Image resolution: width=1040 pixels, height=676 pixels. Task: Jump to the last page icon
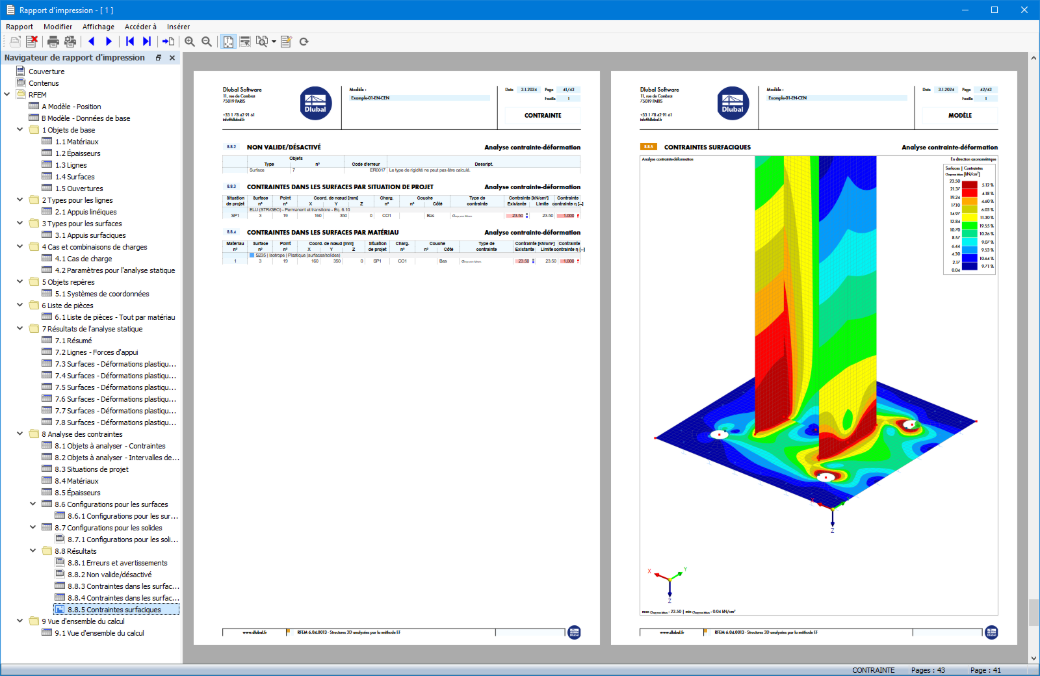click(x=147, y=42)
